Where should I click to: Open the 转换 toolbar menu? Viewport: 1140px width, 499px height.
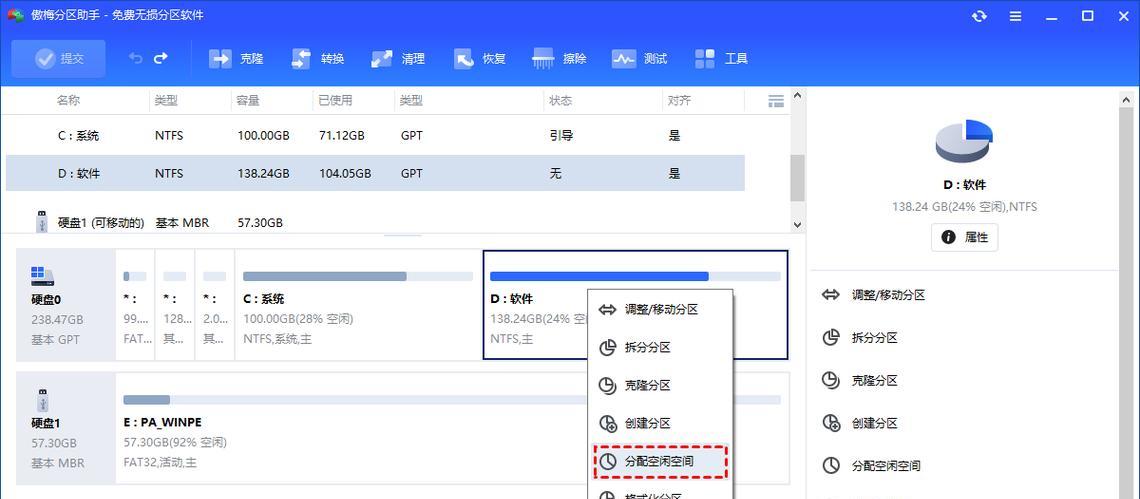(318, 59)
